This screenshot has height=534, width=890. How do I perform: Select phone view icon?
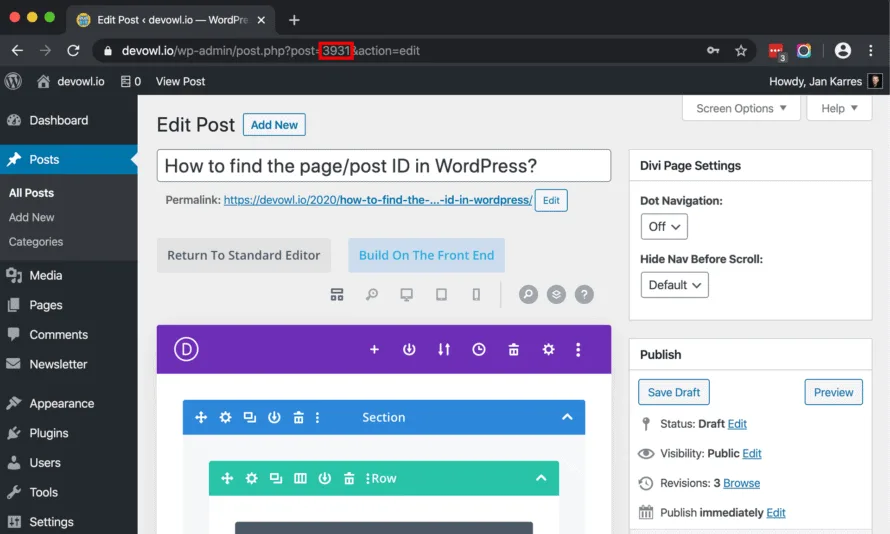476,295
